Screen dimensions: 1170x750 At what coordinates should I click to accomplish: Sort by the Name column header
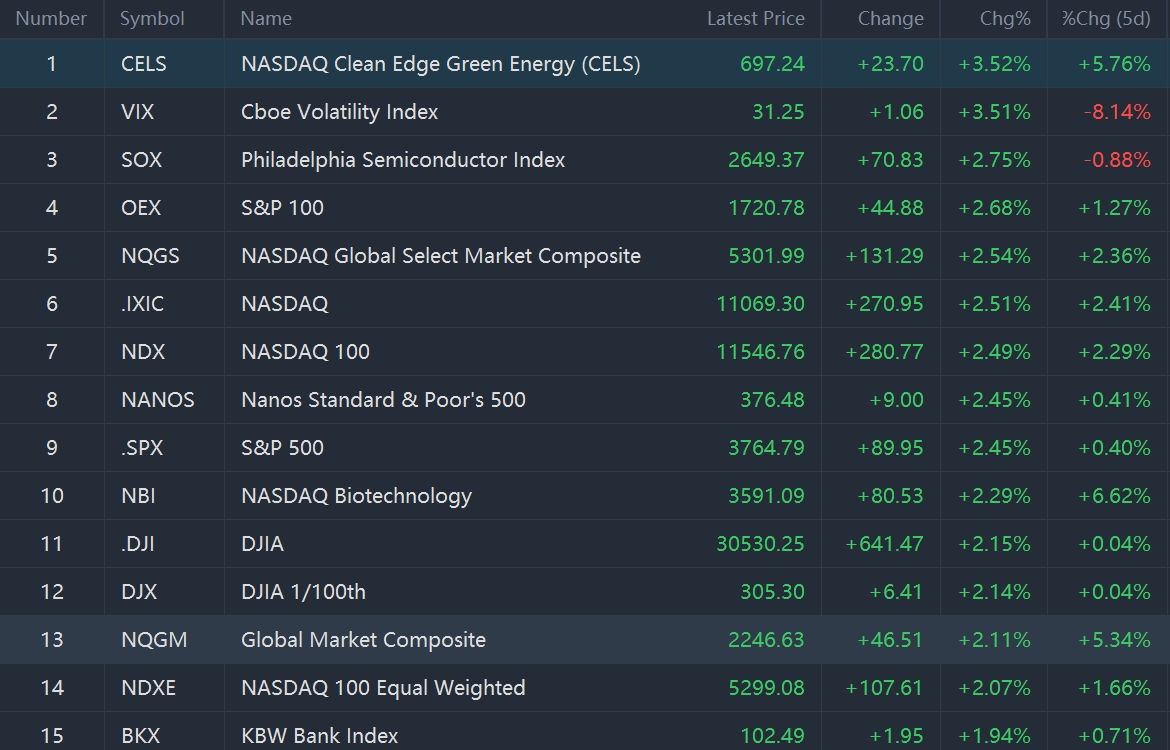[x=266, y=19]
